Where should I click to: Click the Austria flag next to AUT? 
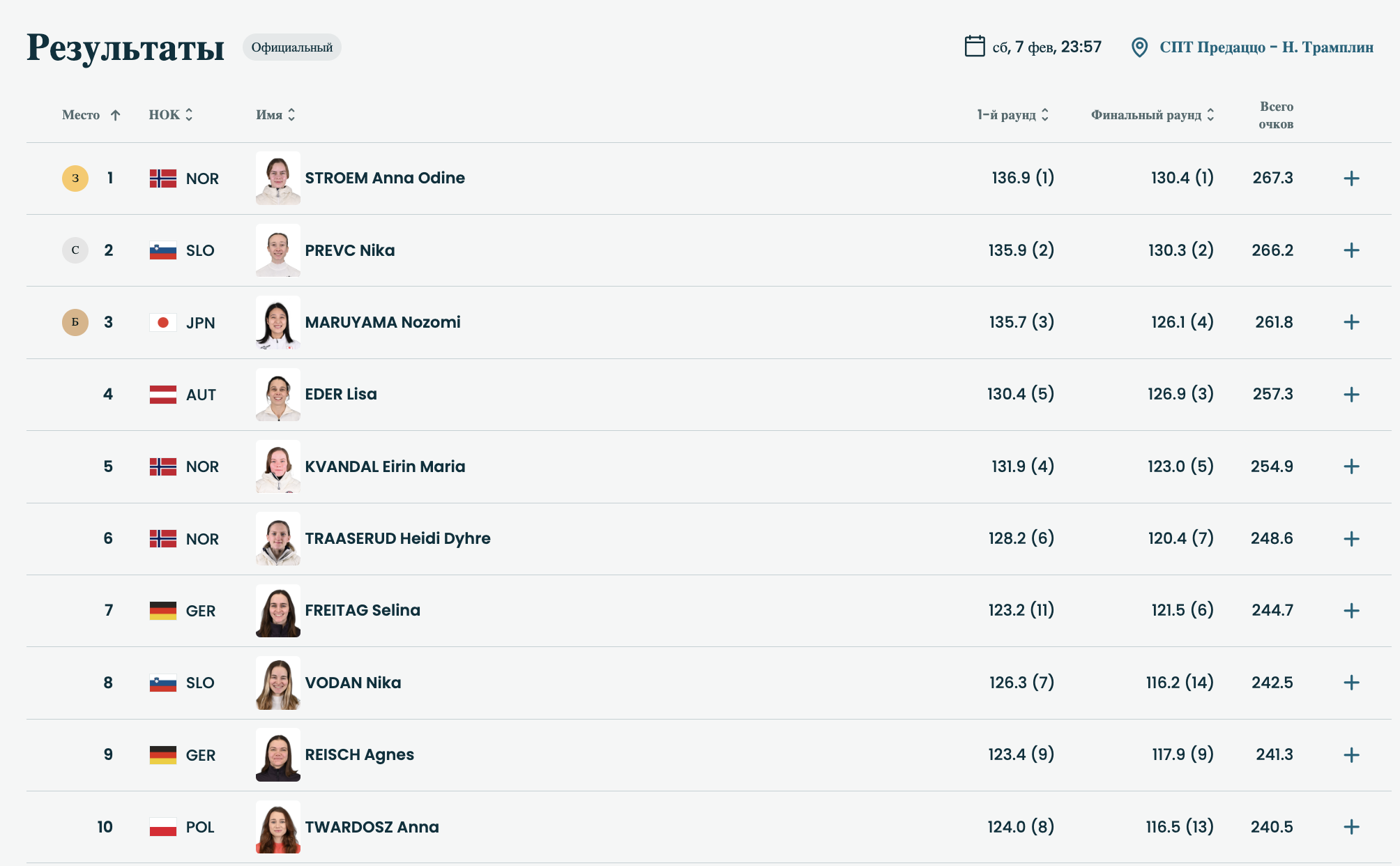[x=163, y=395]
